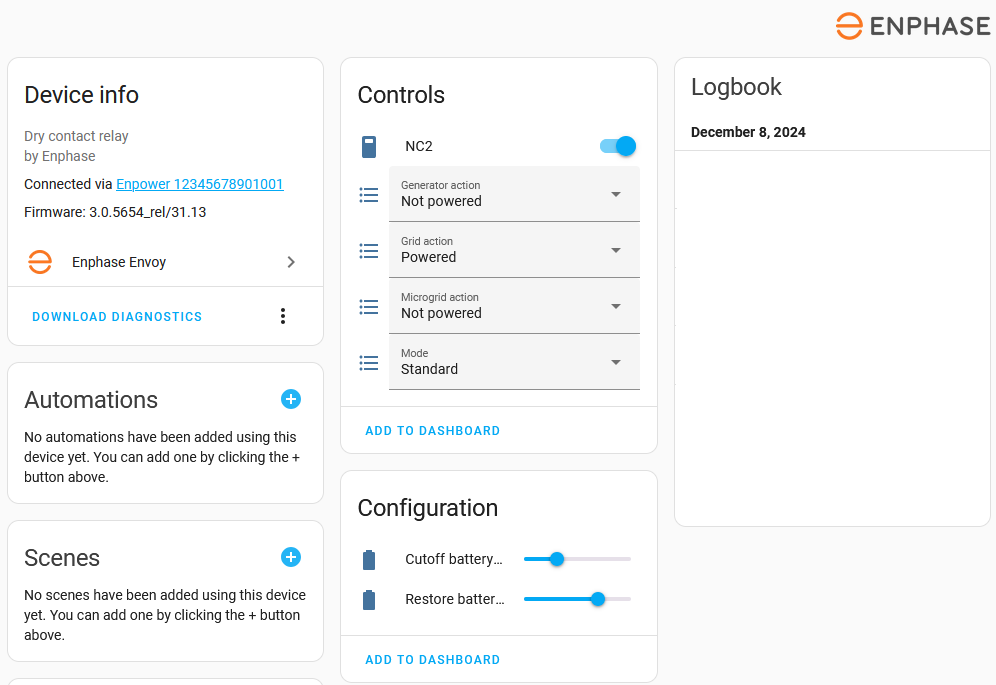This screenshot has height=685, width=996.
Task: Expand the Grid action dropdown
Action: (514, 250)
